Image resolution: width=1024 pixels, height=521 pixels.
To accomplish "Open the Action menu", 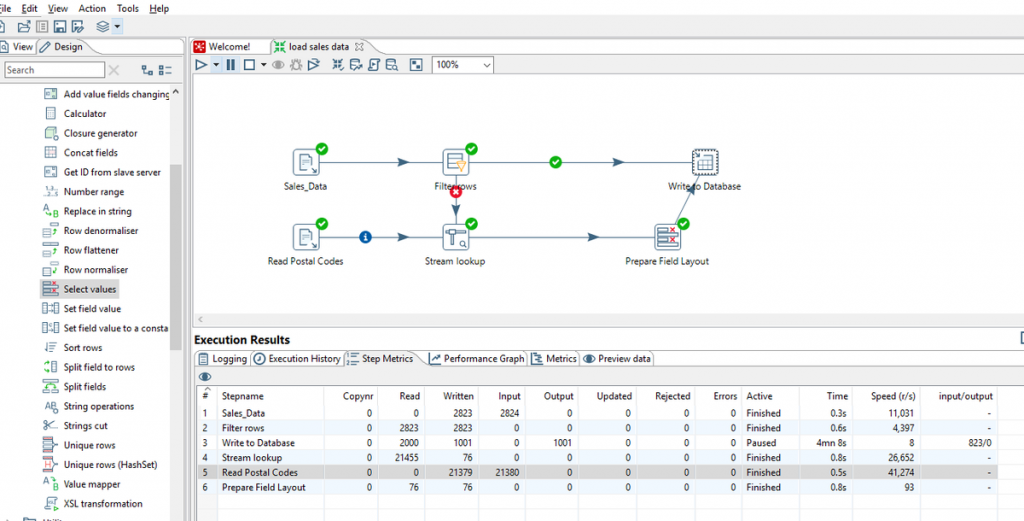I will 92,8.
